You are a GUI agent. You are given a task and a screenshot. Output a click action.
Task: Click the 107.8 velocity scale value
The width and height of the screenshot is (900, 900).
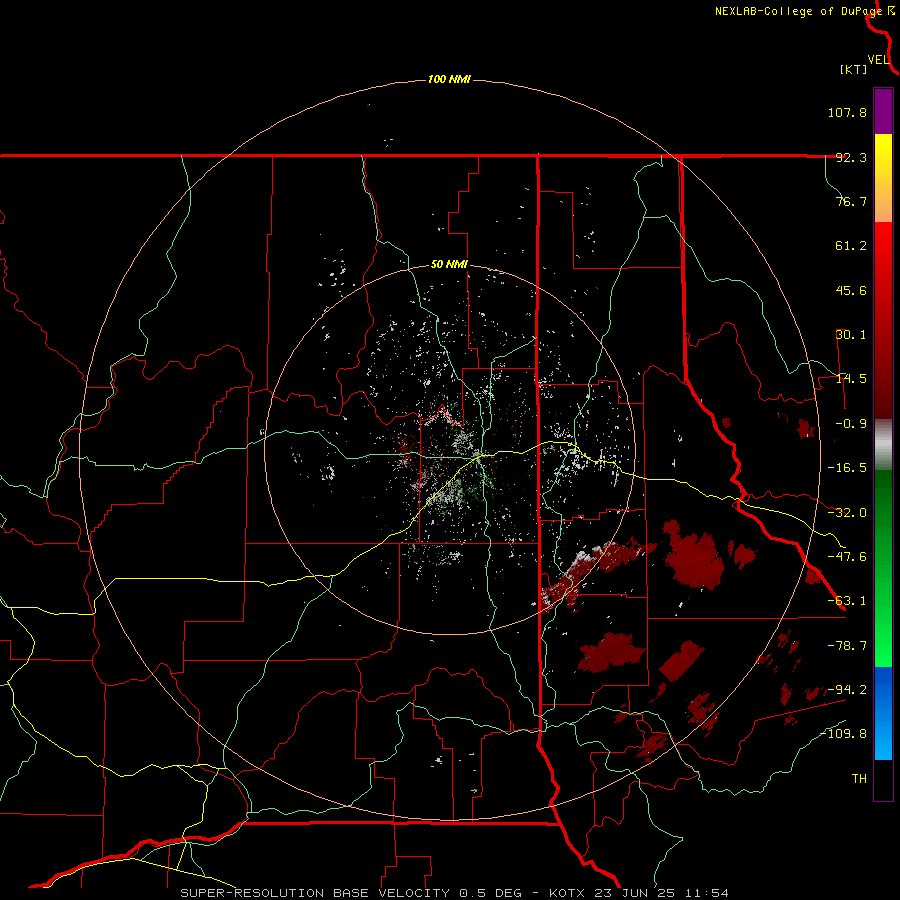point(847,112)
